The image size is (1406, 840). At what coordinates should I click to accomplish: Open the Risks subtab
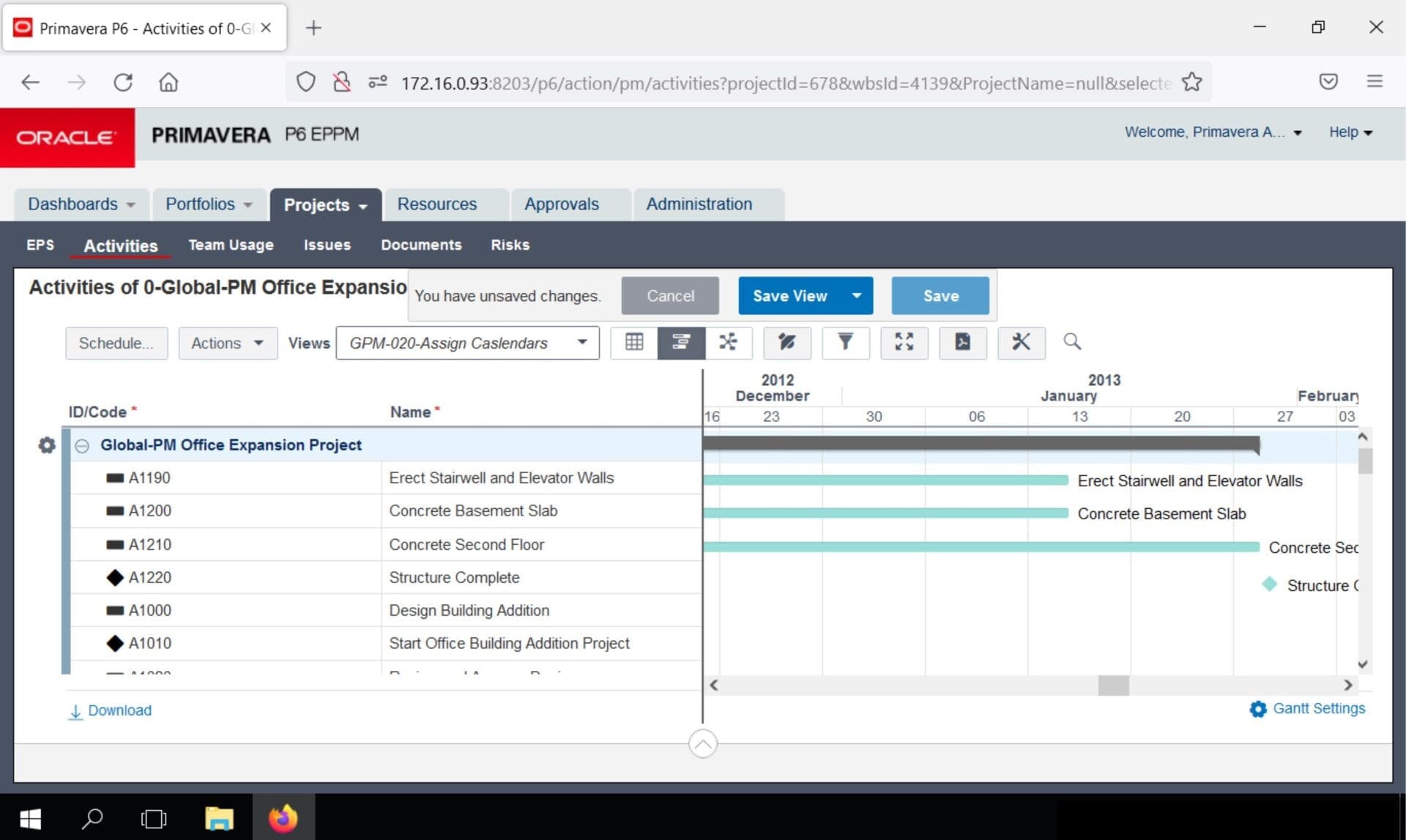pos(510,245)
